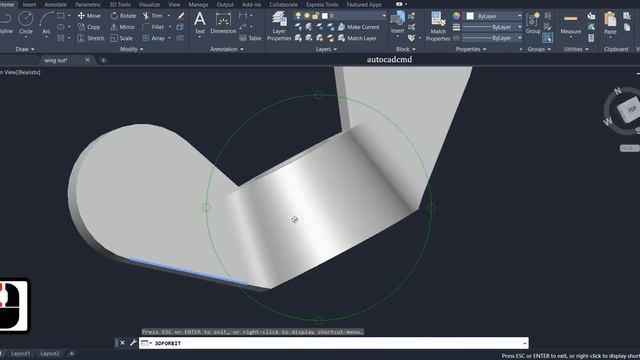Viewport: 640px width, 360px height.
Task: Open the Featured Apps tab
Action: pyautogui.click(x=364, y=4)
